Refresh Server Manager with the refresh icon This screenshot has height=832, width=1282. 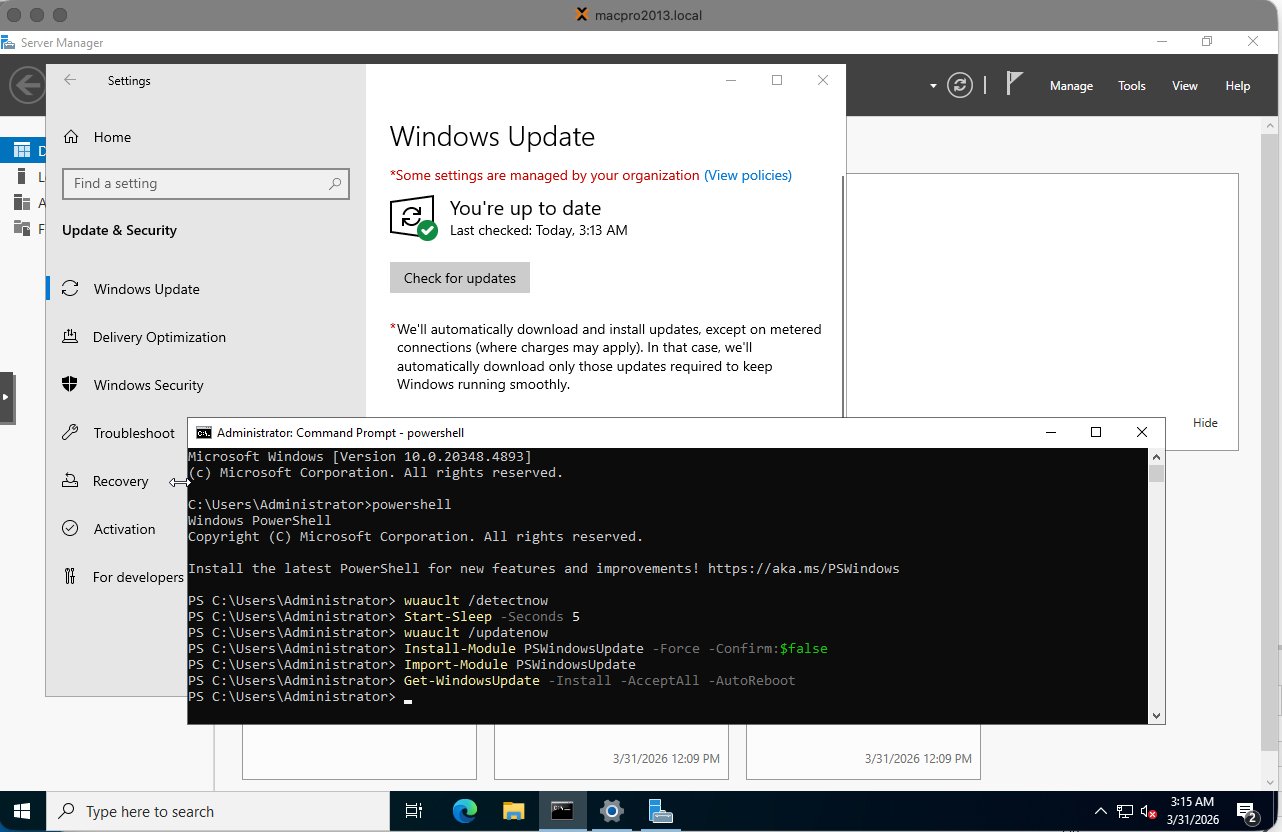959,86
